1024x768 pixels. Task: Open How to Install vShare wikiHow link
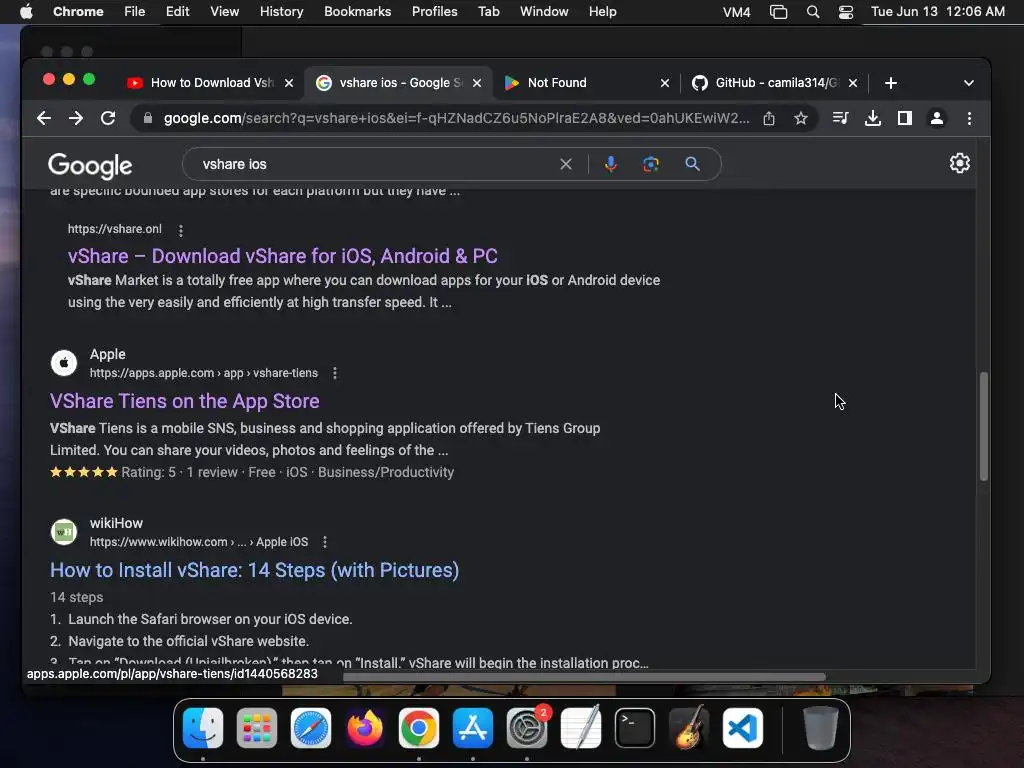coord(255,570)
